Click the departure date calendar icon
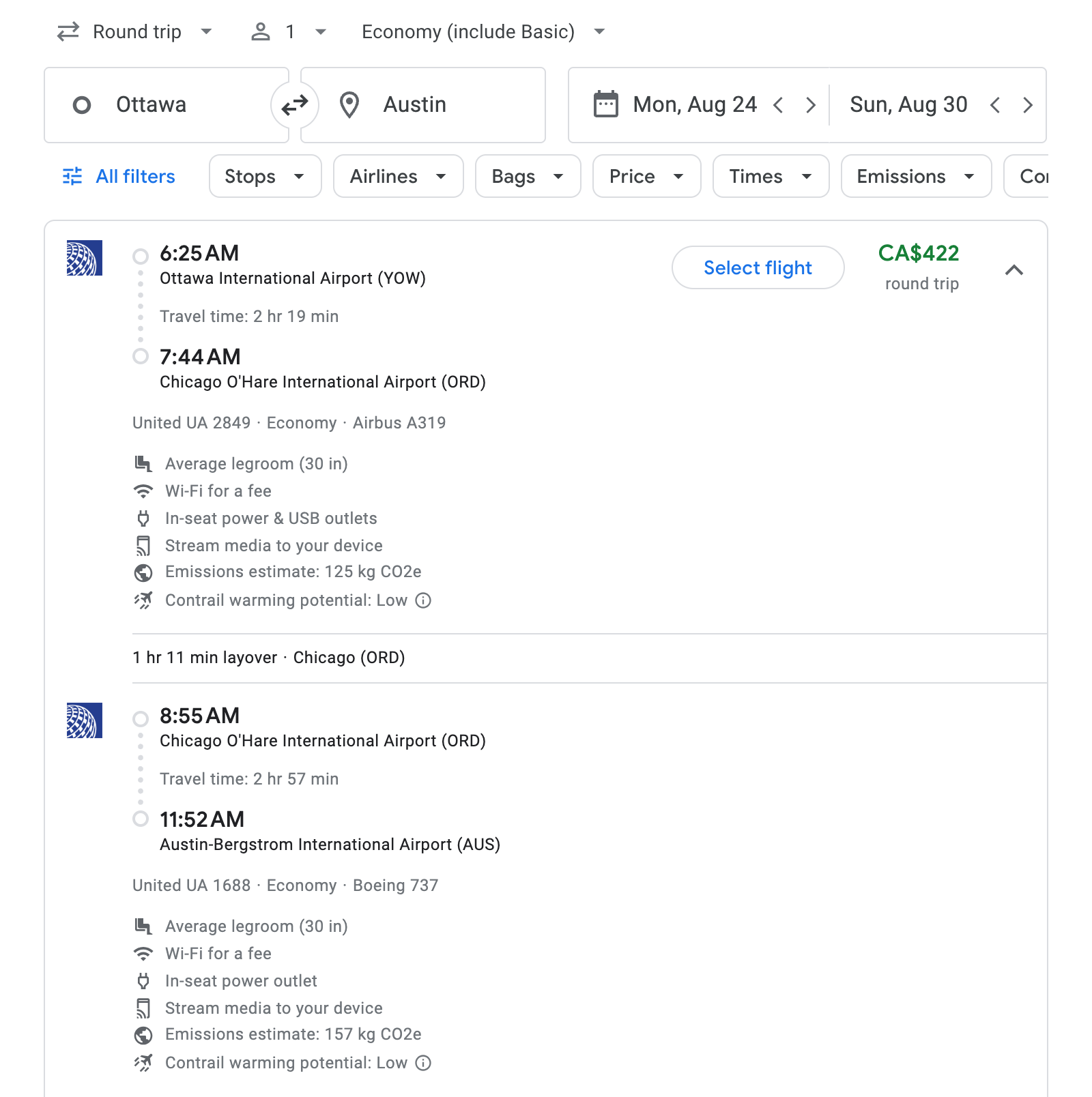Viewport: 1092px width, 1097px height. tap(605, 105)
